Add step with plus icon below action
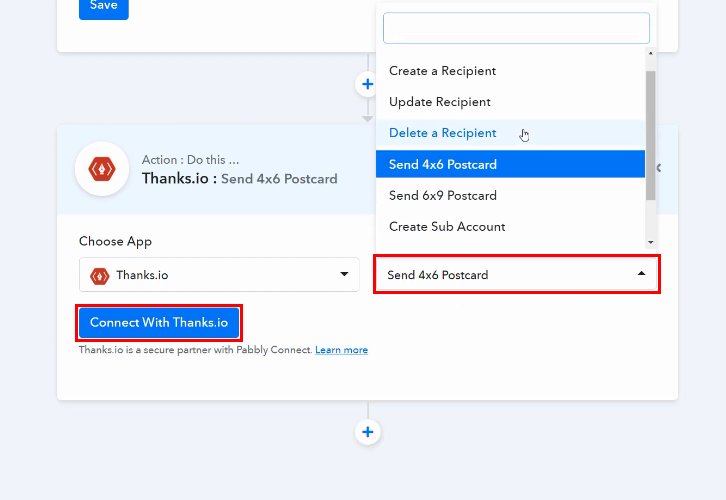The image size is (726, 500). [x=368, y=432]
